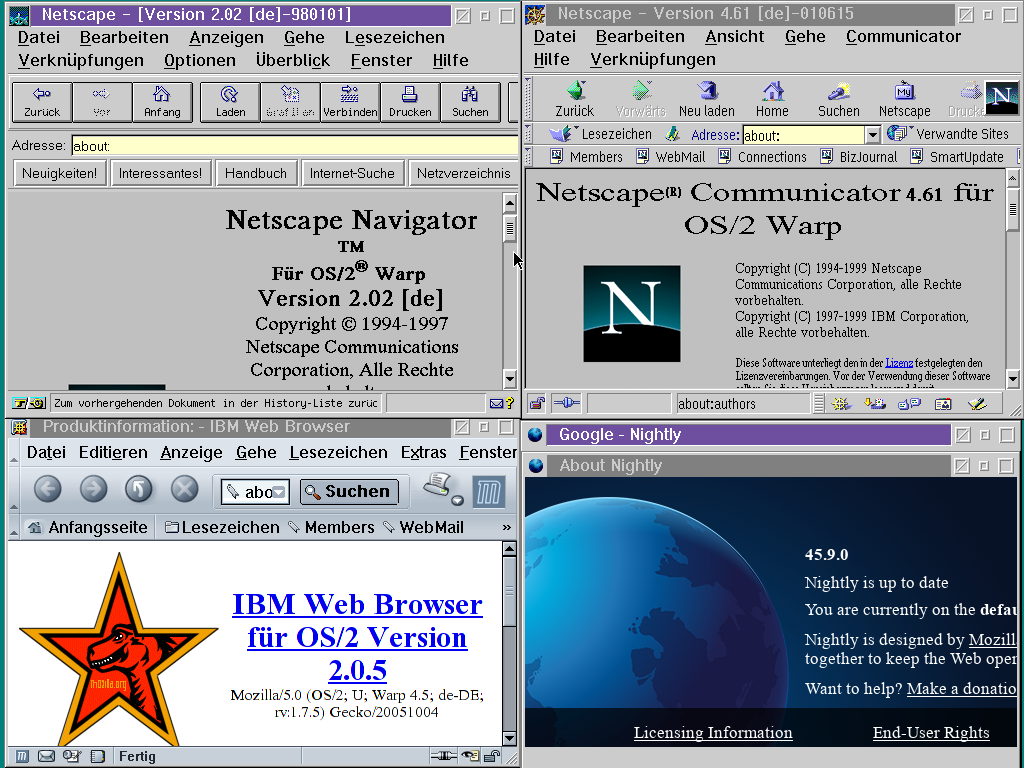This screenshot has height=768, width=1024.
Task: Open the printer dropdown arrow in IBM Web Browser
Action: point(457,501)
